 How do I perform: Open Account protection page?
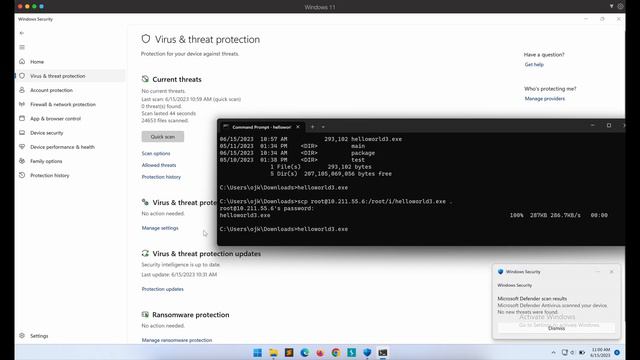(51, 90)
